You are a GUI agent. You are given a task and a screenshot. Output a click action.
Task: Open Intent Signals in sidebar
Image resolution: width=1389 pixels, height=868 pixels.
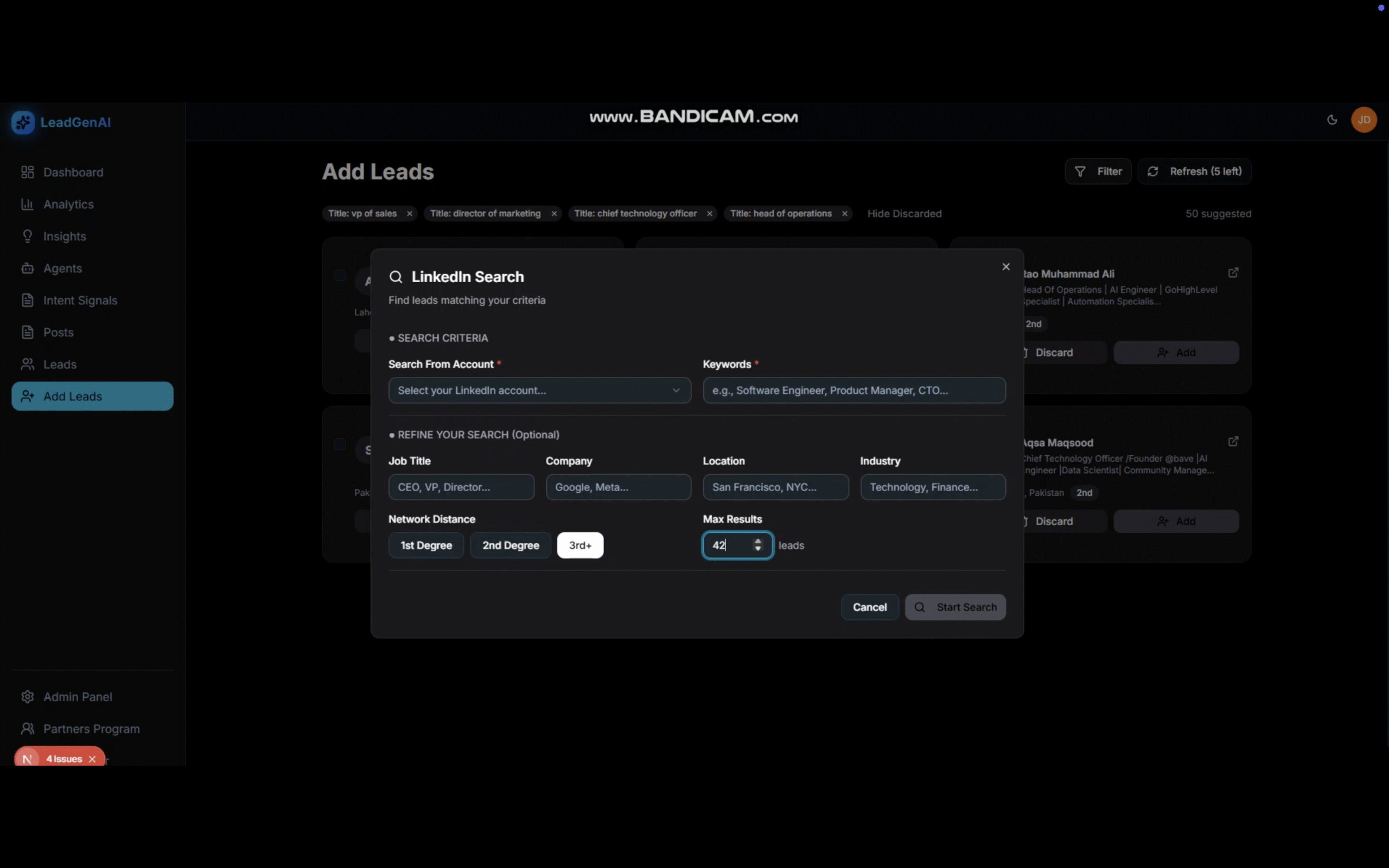(80, 300)
